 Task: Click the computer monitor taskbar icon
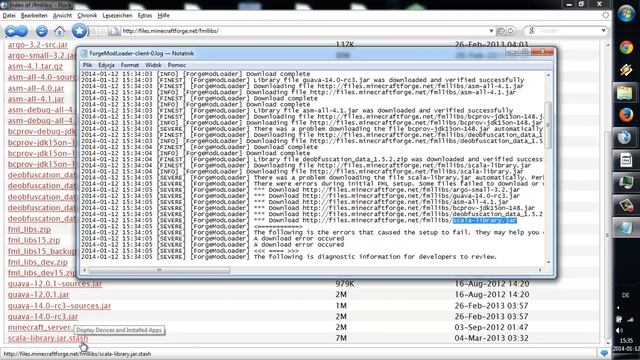[x=626, y=182]
